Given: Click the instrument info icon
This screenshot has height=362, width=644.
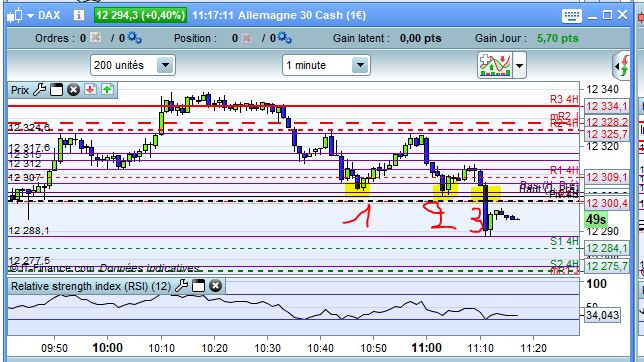Looking at the screenshot, I should 78,15.
